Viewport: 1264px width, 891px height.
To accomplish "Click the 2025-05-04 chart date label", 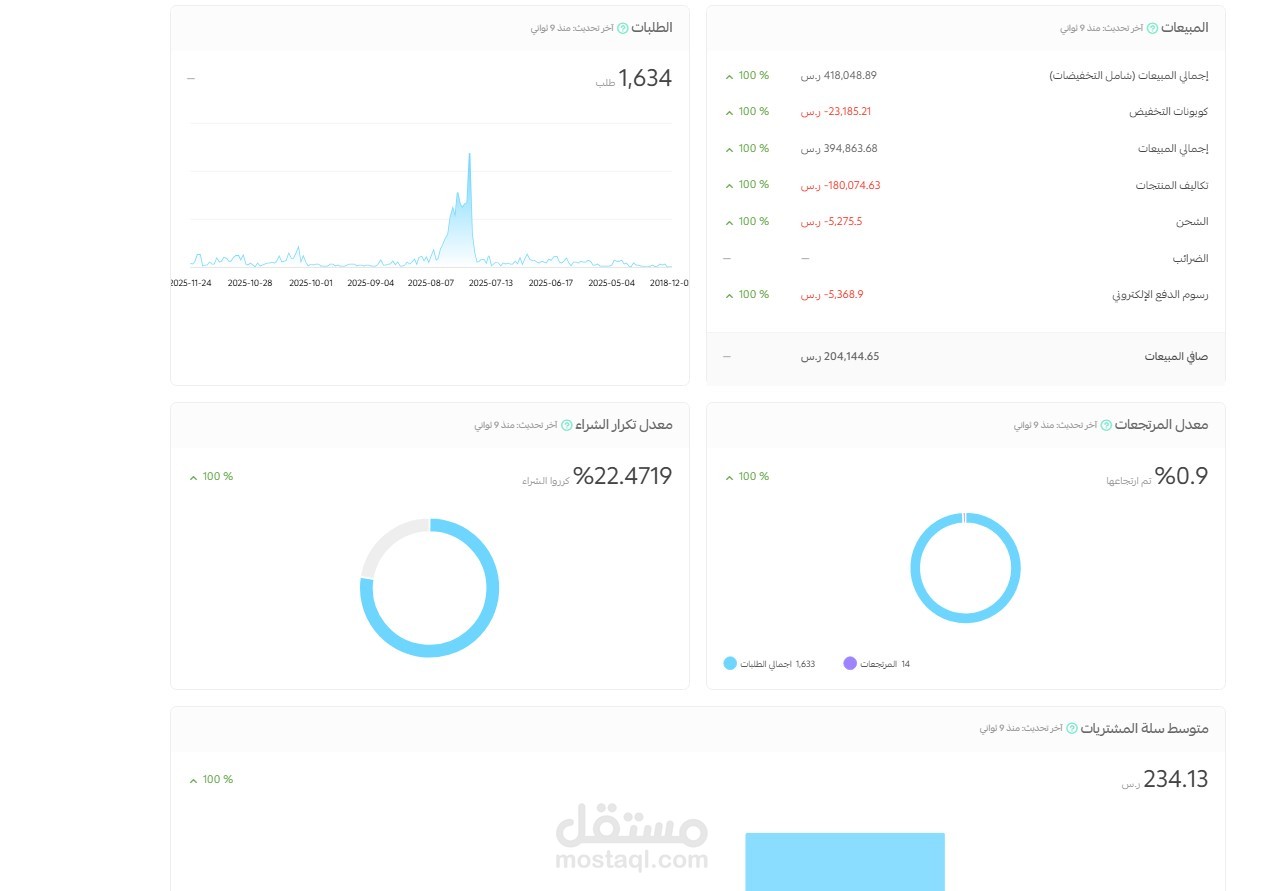I will point(612,283).
